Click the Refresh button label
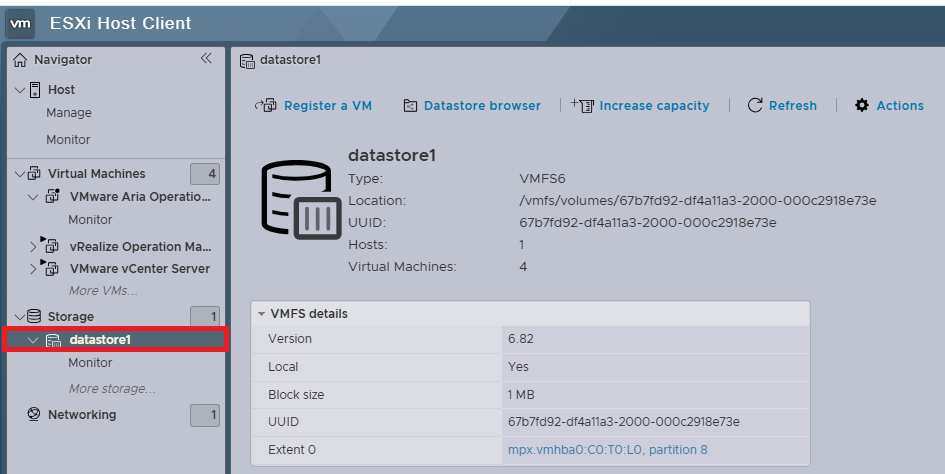Screen dimensions: 945x474 pos(793,106)
